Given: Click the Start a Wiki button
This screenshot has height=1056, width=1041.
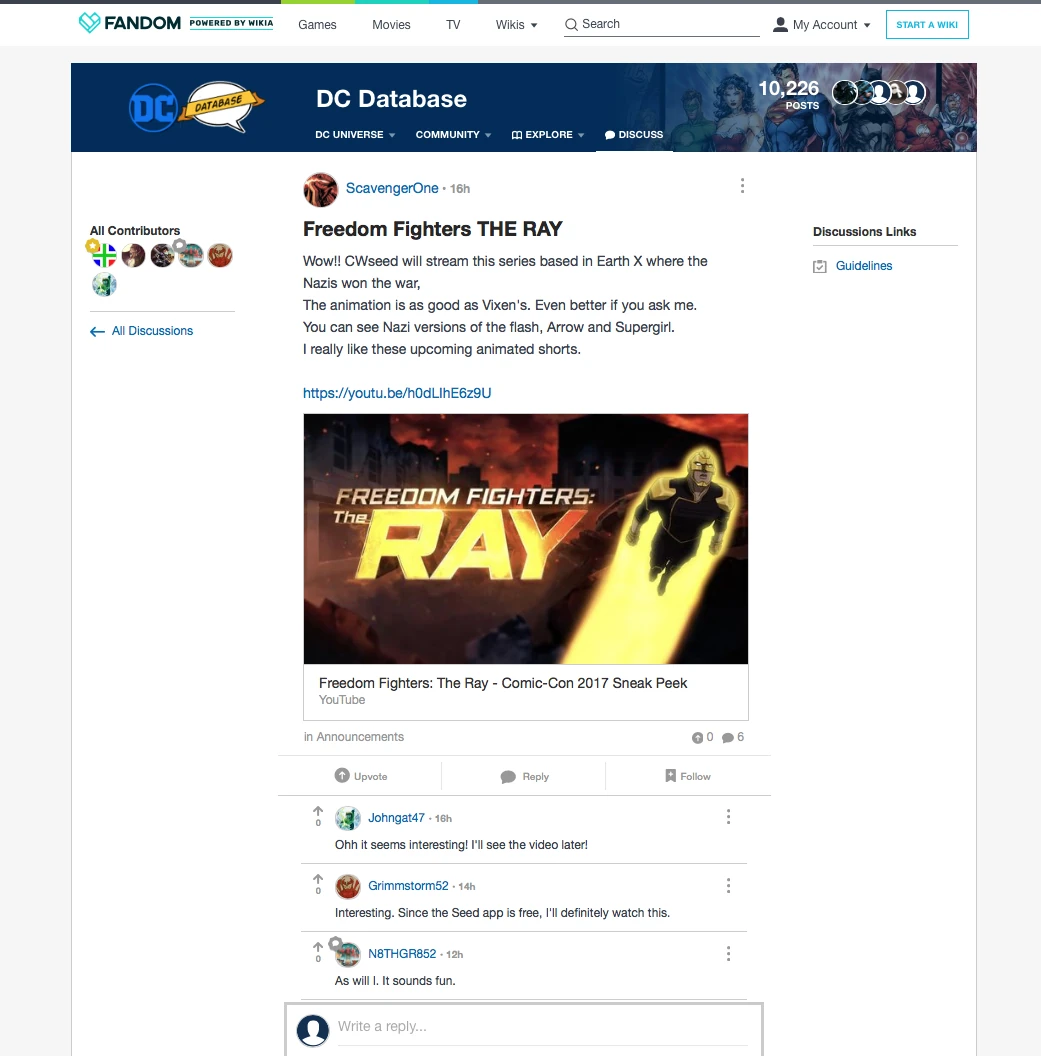Looking at the screenshot, I should pos(926,25).
